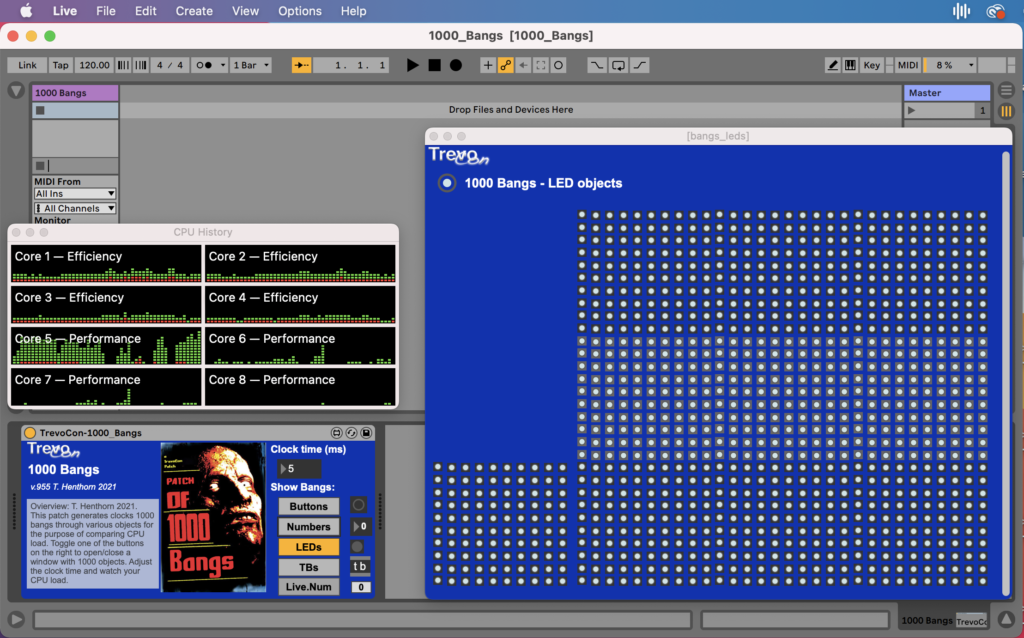The width and height of the screenshot is (1024, 638).
Task: Toggle the metronome in the control bar
Action: pyautogui.click(x=204, y=65)
